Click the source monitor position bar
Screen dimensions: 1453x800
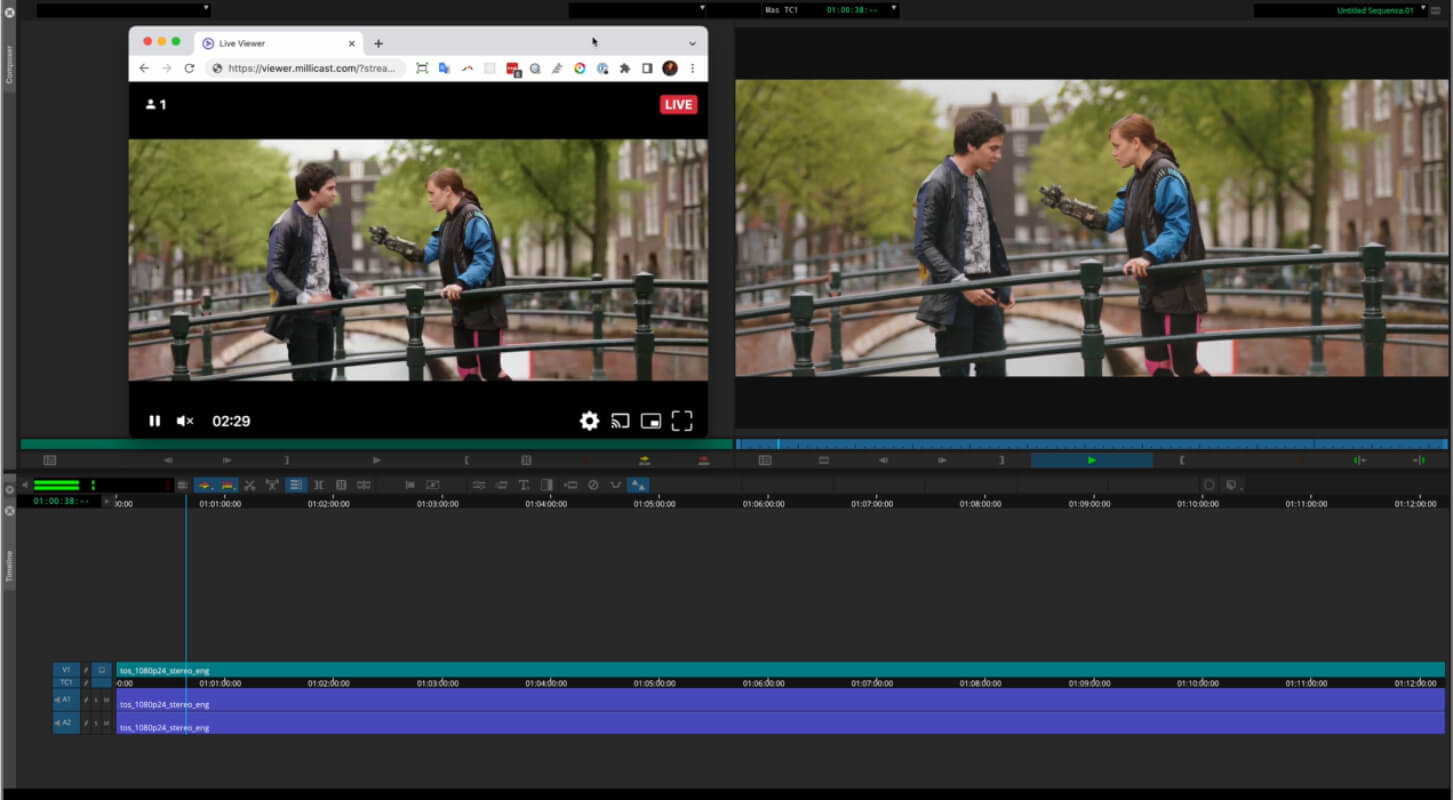tap(377, 444)
